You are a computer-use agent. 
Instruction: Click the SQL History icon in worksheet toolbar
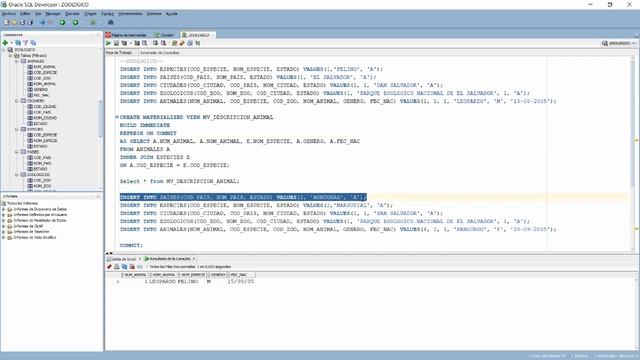coord(190,43)
